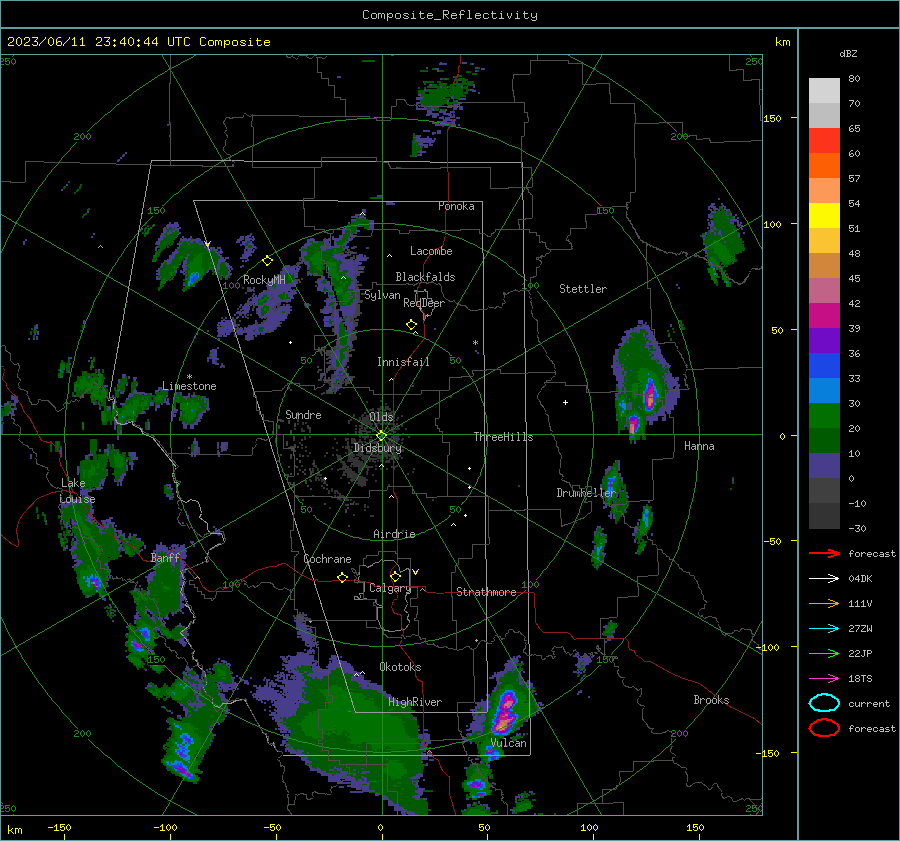Click the white plus marker west of Hanna
Viewport: 900px width, 841px height.
click(x=565, y=402)
